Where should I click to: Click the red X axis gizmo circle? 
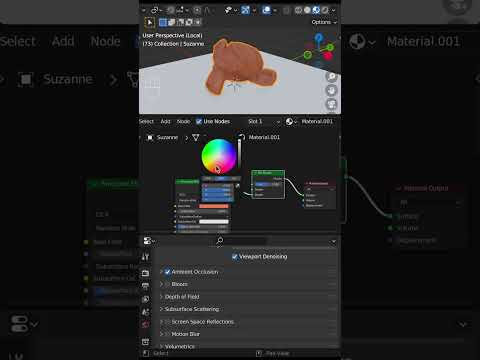point(328,56)
